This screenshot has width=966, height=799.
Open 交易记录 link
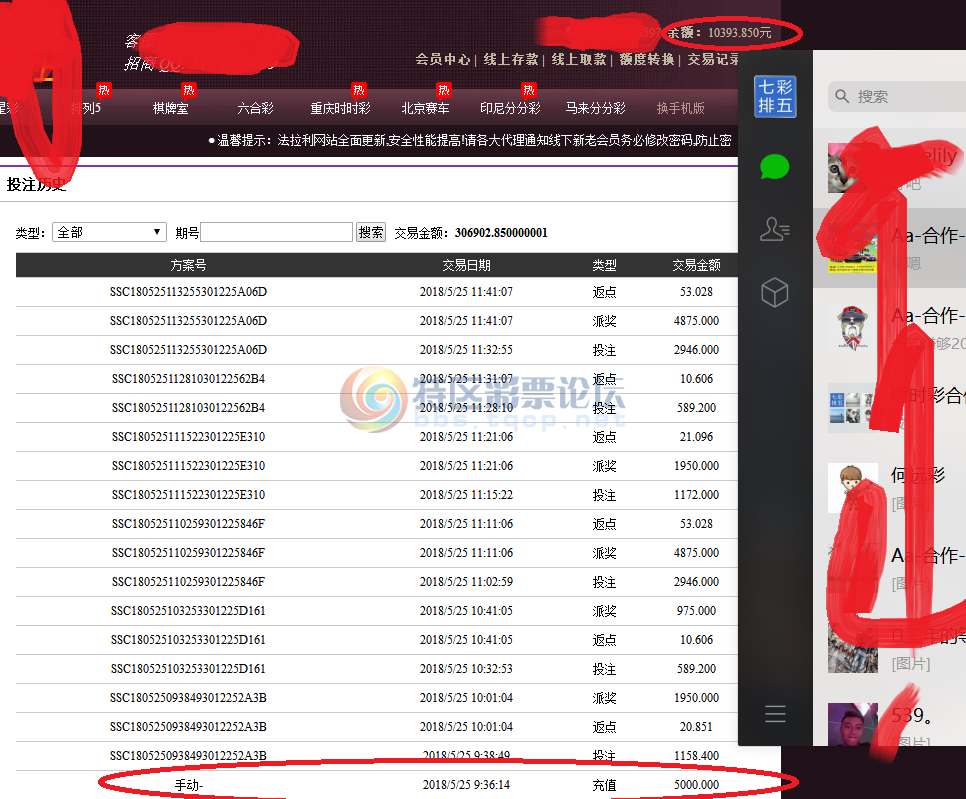tap(713, 59)
